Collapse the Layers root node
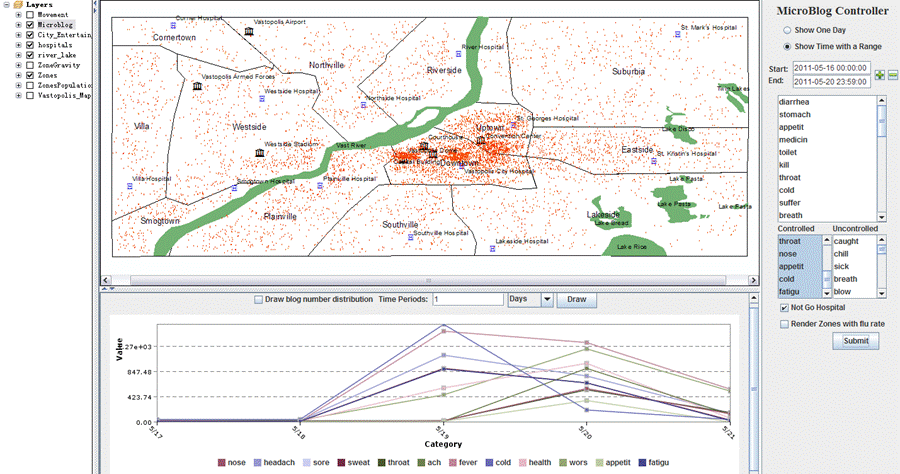 point(6,5)
